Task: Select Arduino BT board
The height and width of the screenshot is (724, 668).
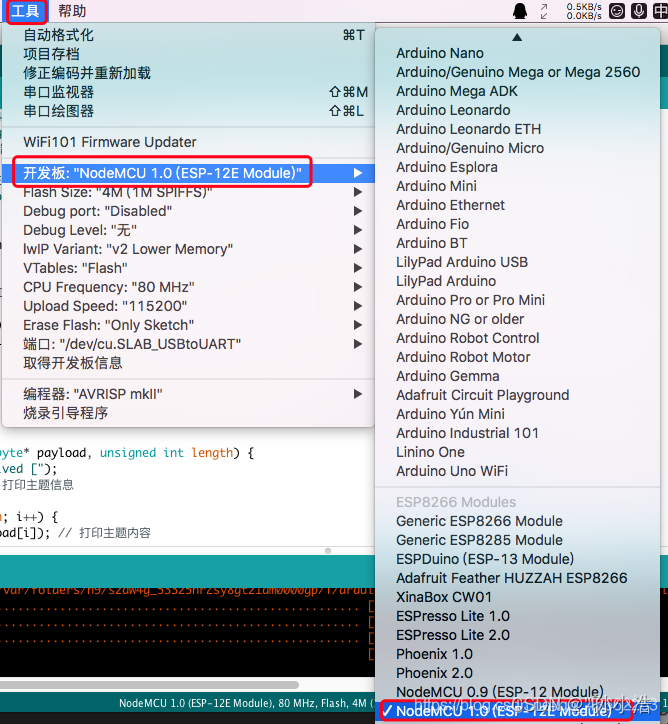Action: click(518, 243)
